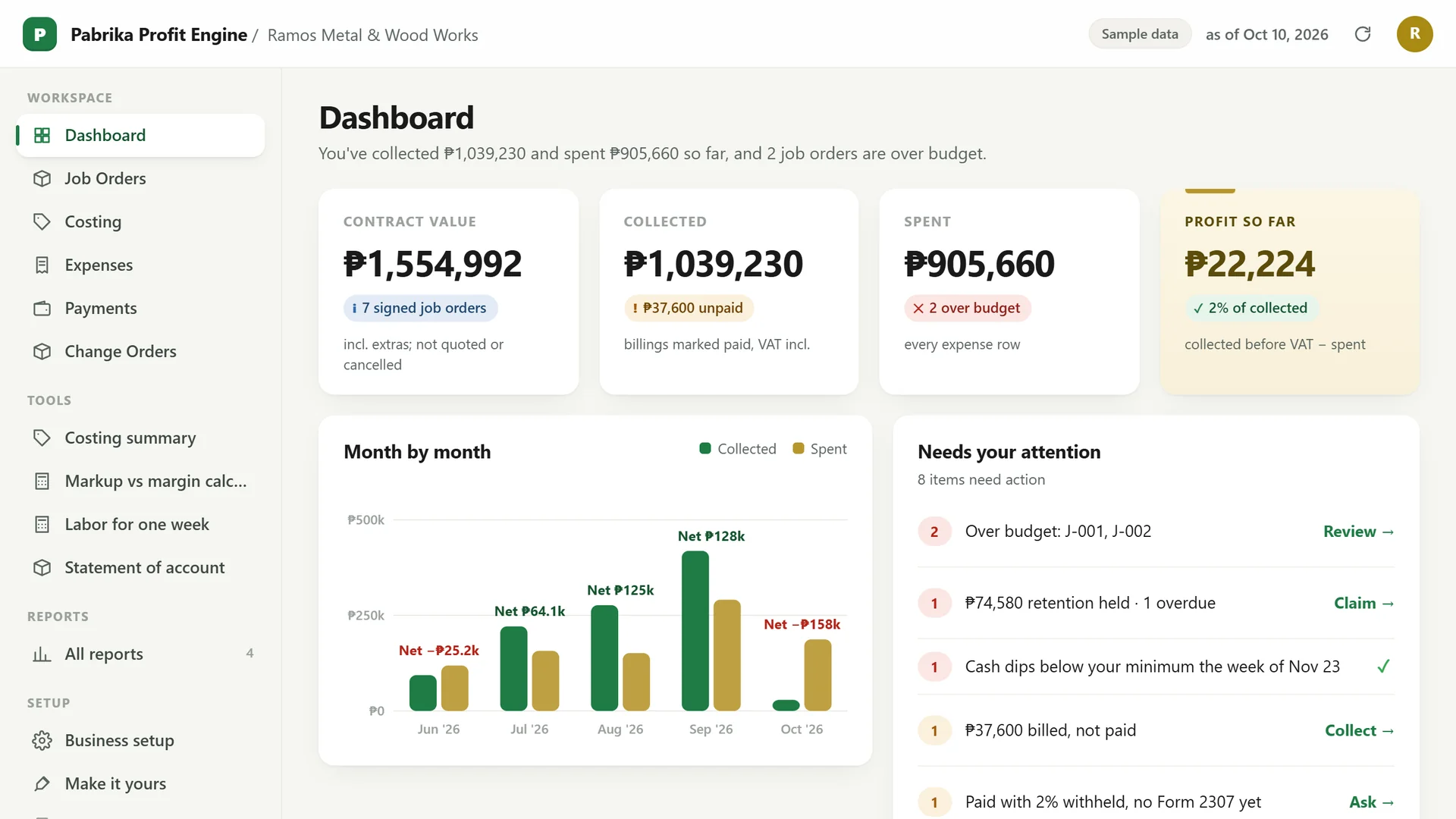
Task: Click the Ramos Metal & Wood Works breadcrumb
Action: click(372, 35)
